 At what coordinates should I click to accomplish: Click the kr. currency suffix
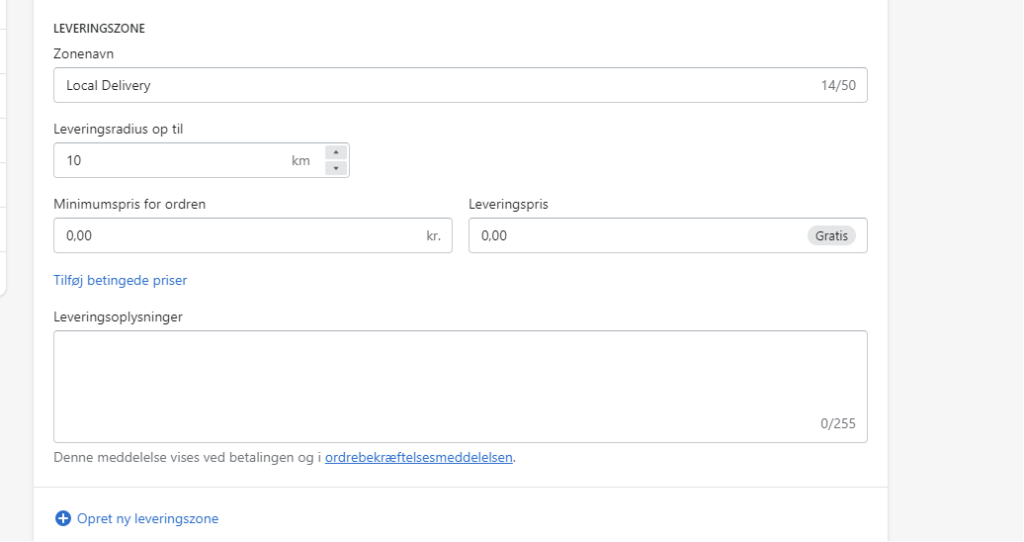click(x=434, y=236)
